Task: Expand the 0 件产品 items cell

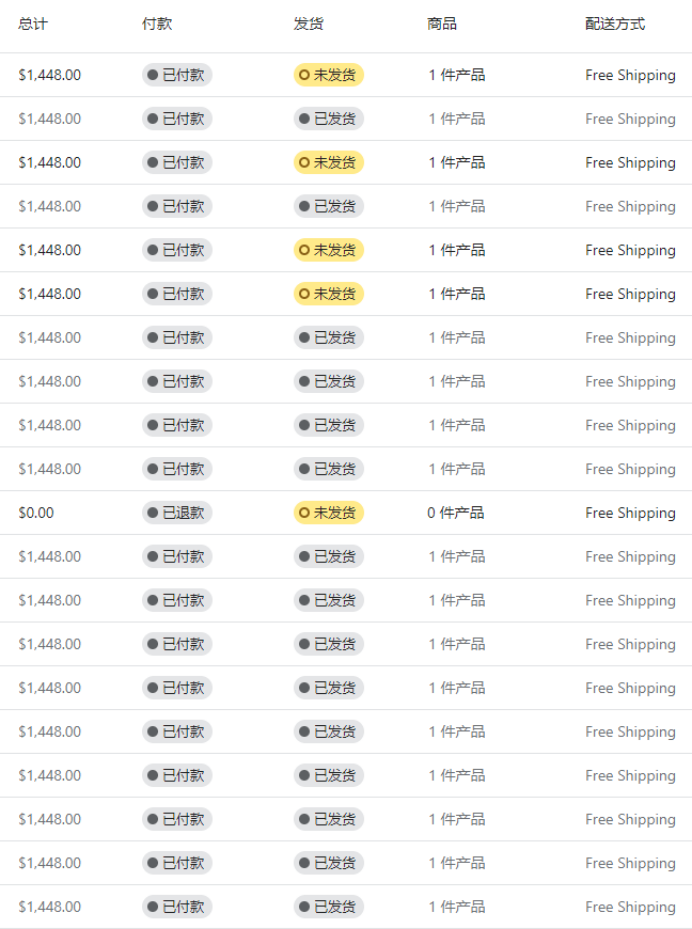Action: click(456, 512)
